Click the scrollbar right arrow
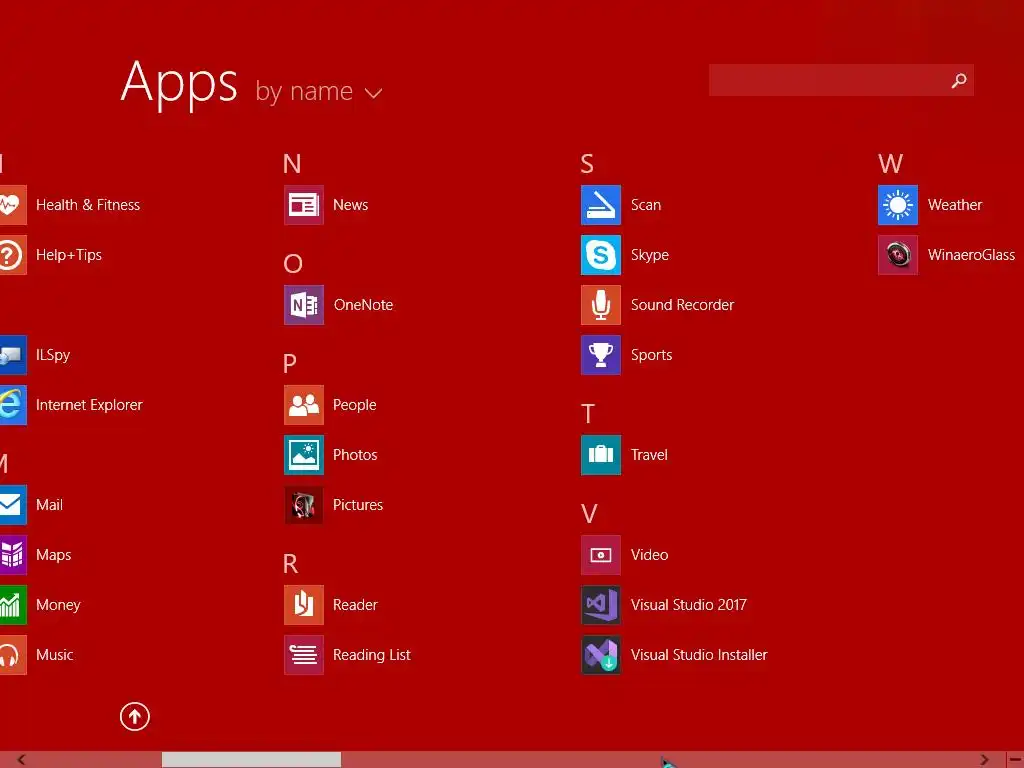 984,760
